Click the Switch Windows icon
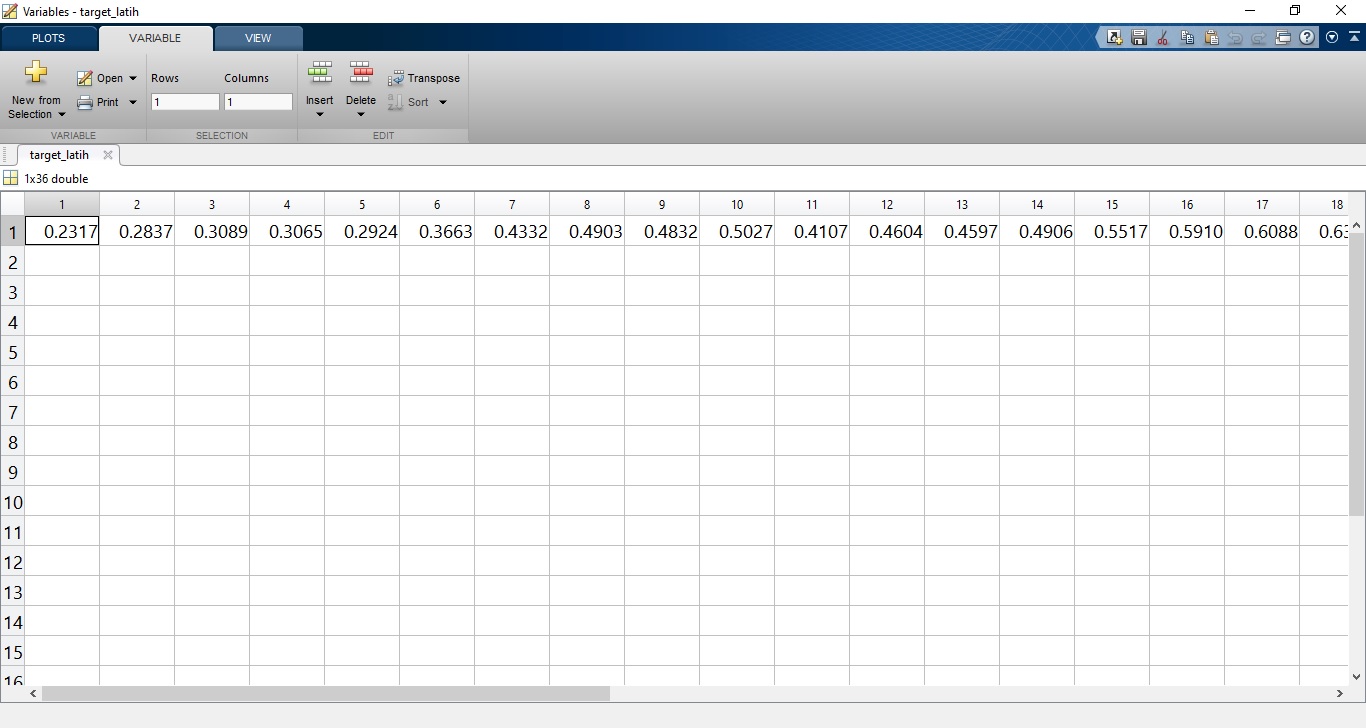Image resolution: width=1366 pixels, height=728 pixels. (x=1283, y=38)
